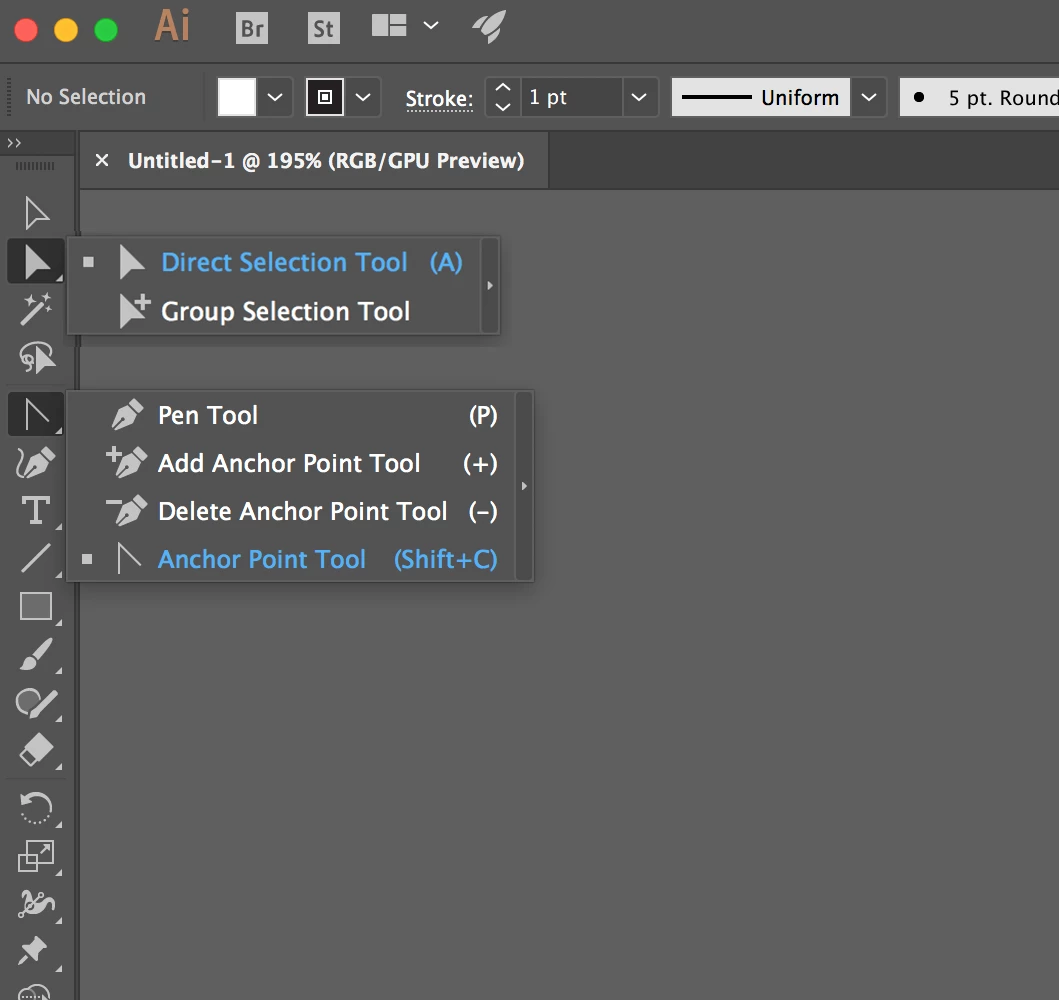This screenshot has height=1000, width=1059.
Task: Close the Untitled-1 document tab
Action: point(102,161)
